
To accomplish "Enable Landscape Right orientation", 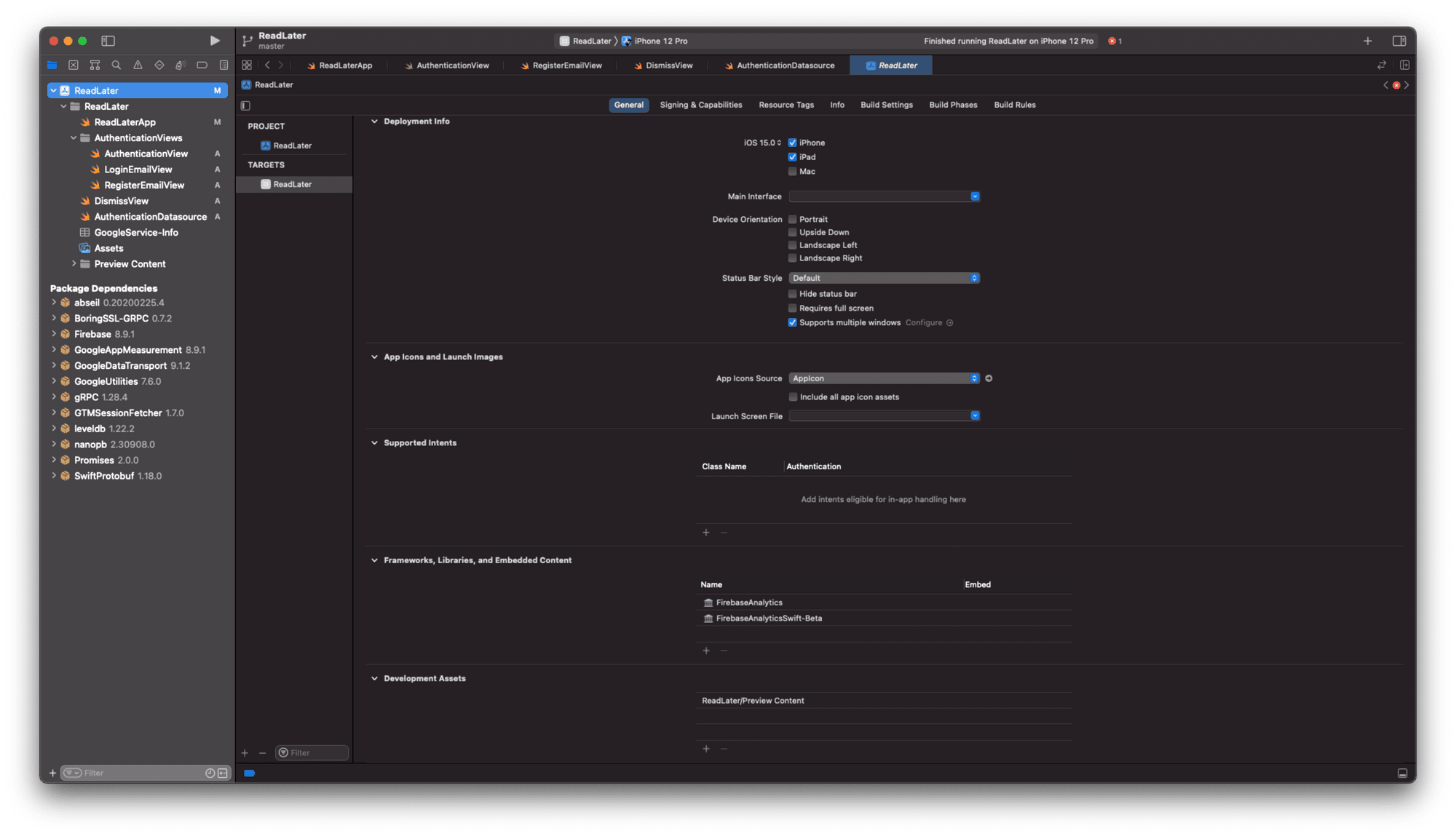I will click(x=793, y=258).
